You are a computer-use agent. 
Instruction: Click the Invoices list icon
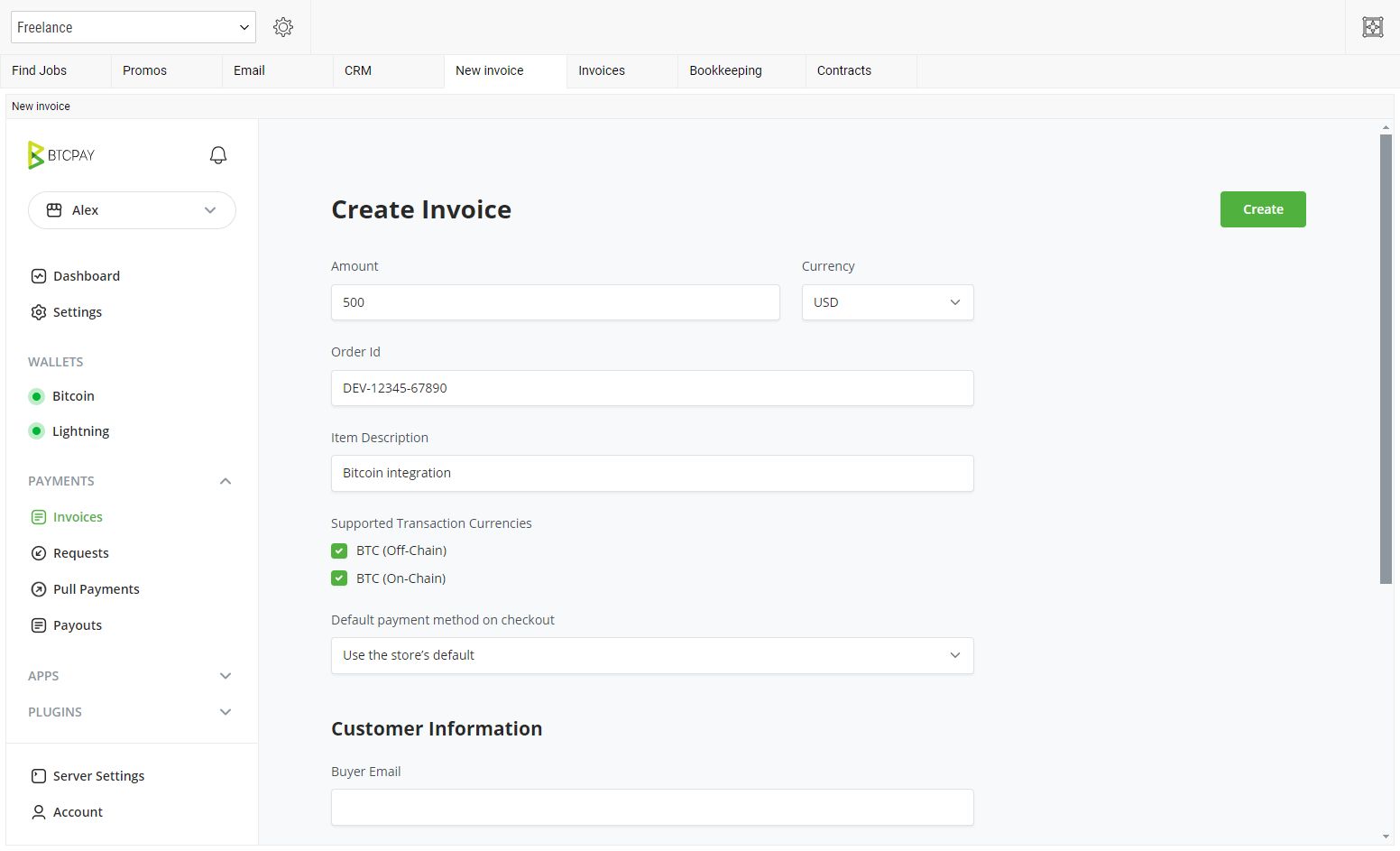[38, 516]
